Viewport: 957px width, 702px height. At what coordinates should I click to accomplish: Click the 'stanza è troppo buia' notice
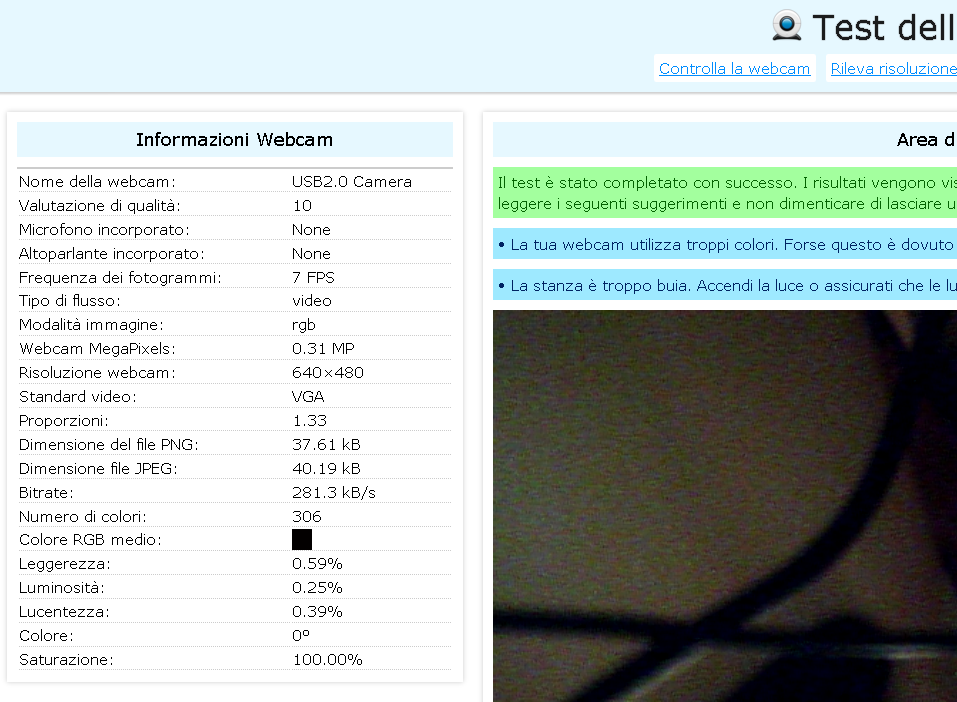pyautogui.click(x=725, y=286)
